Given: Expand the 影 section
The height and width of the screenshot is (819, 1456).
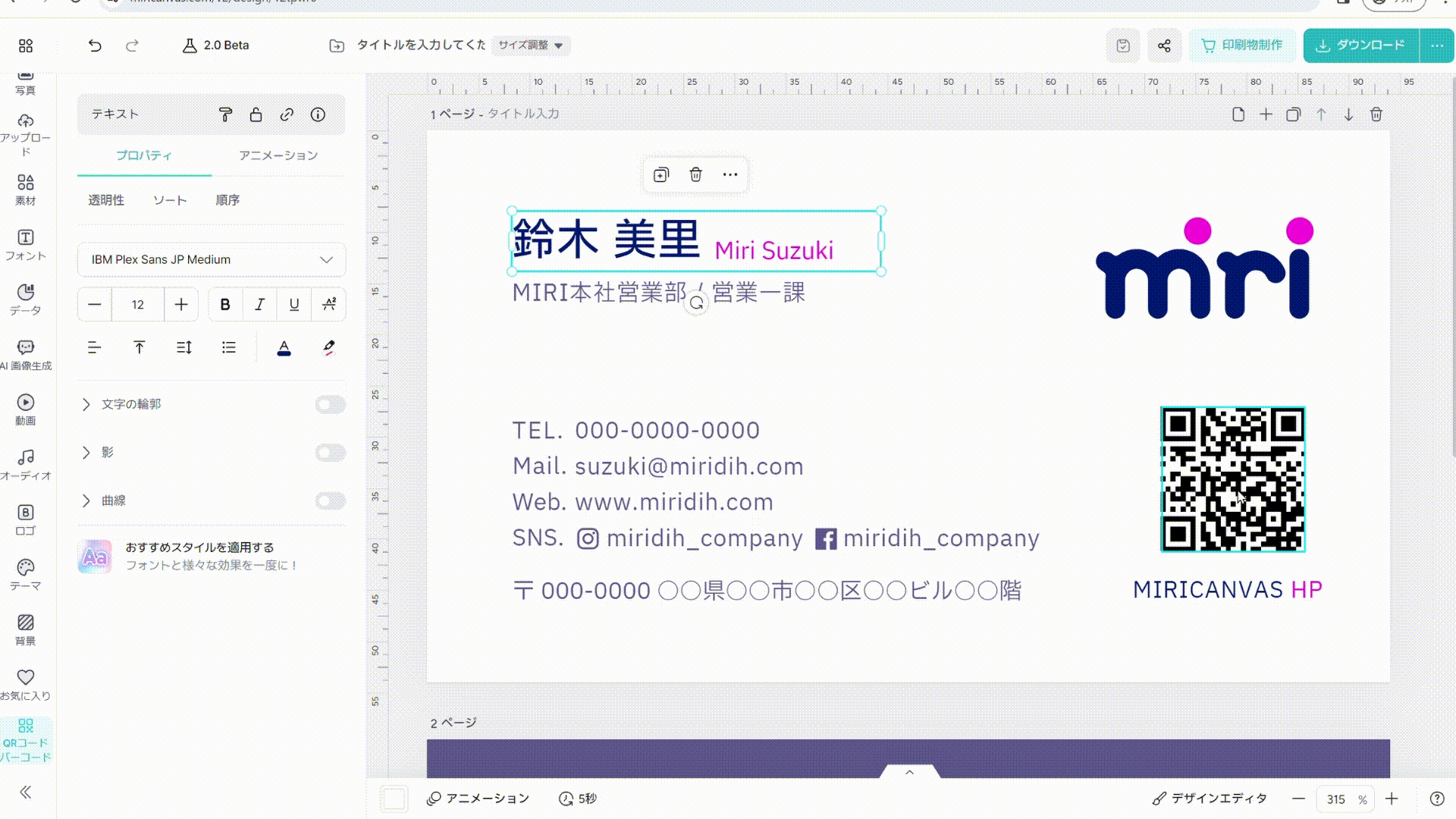Looking at the screenshot, I should tap(86, 453).
